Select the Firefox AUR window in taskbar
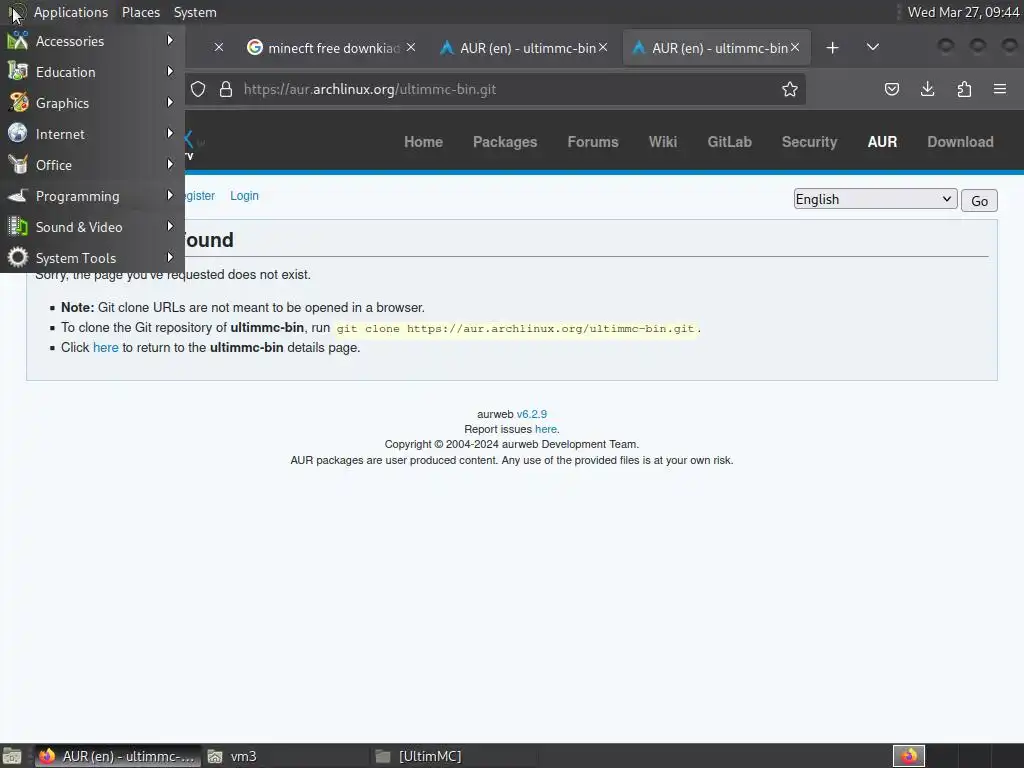This screenshot has width=1024, height=768. coord(118,756)
